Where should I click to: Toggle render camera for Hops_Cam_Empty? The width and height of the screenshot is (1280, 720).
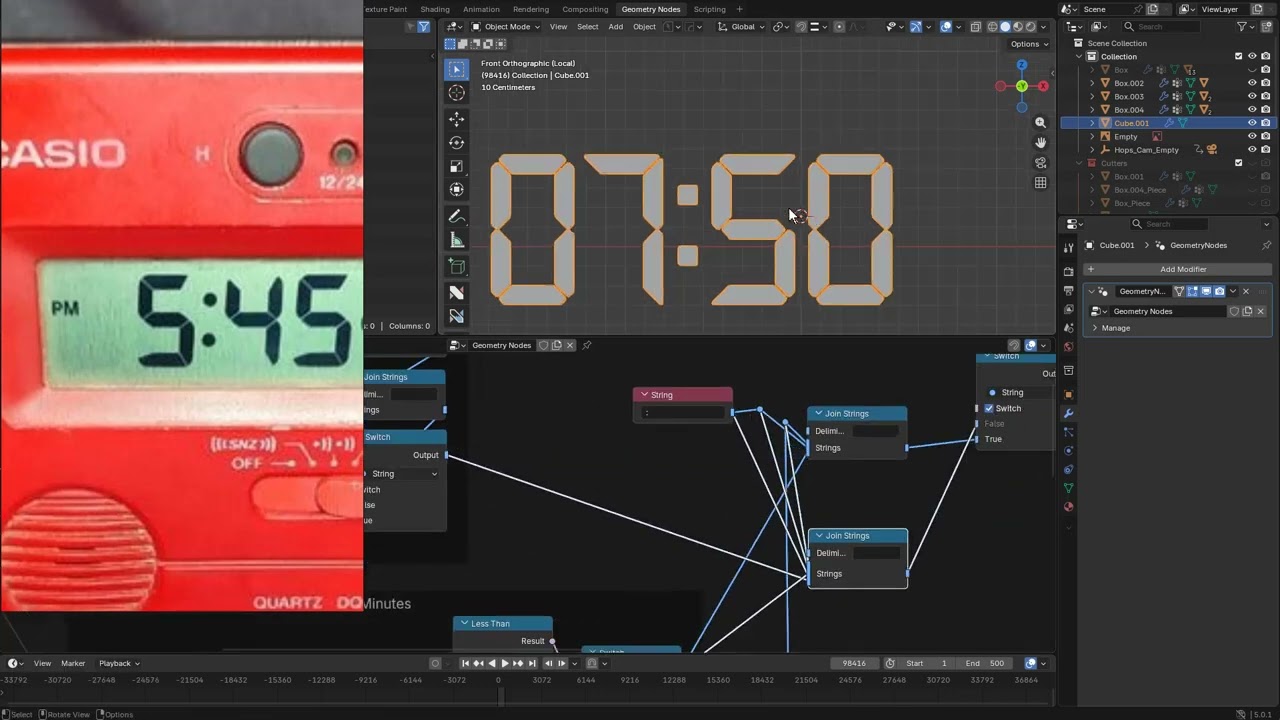click(1266, 150)
